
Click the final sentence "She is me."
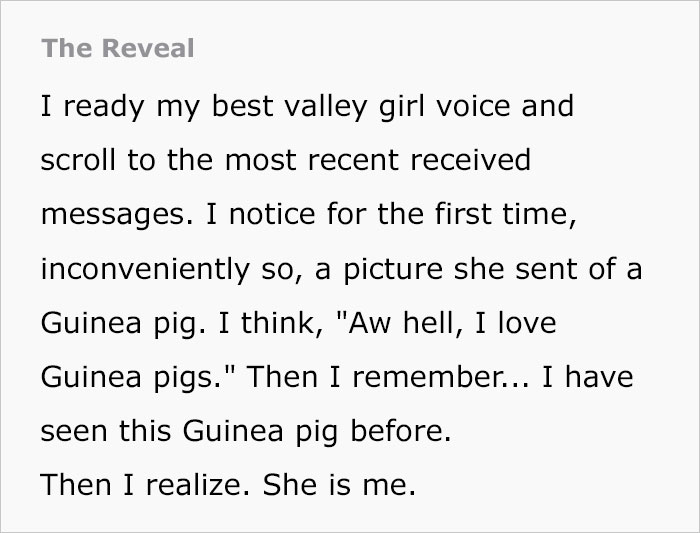pos(337,486)
